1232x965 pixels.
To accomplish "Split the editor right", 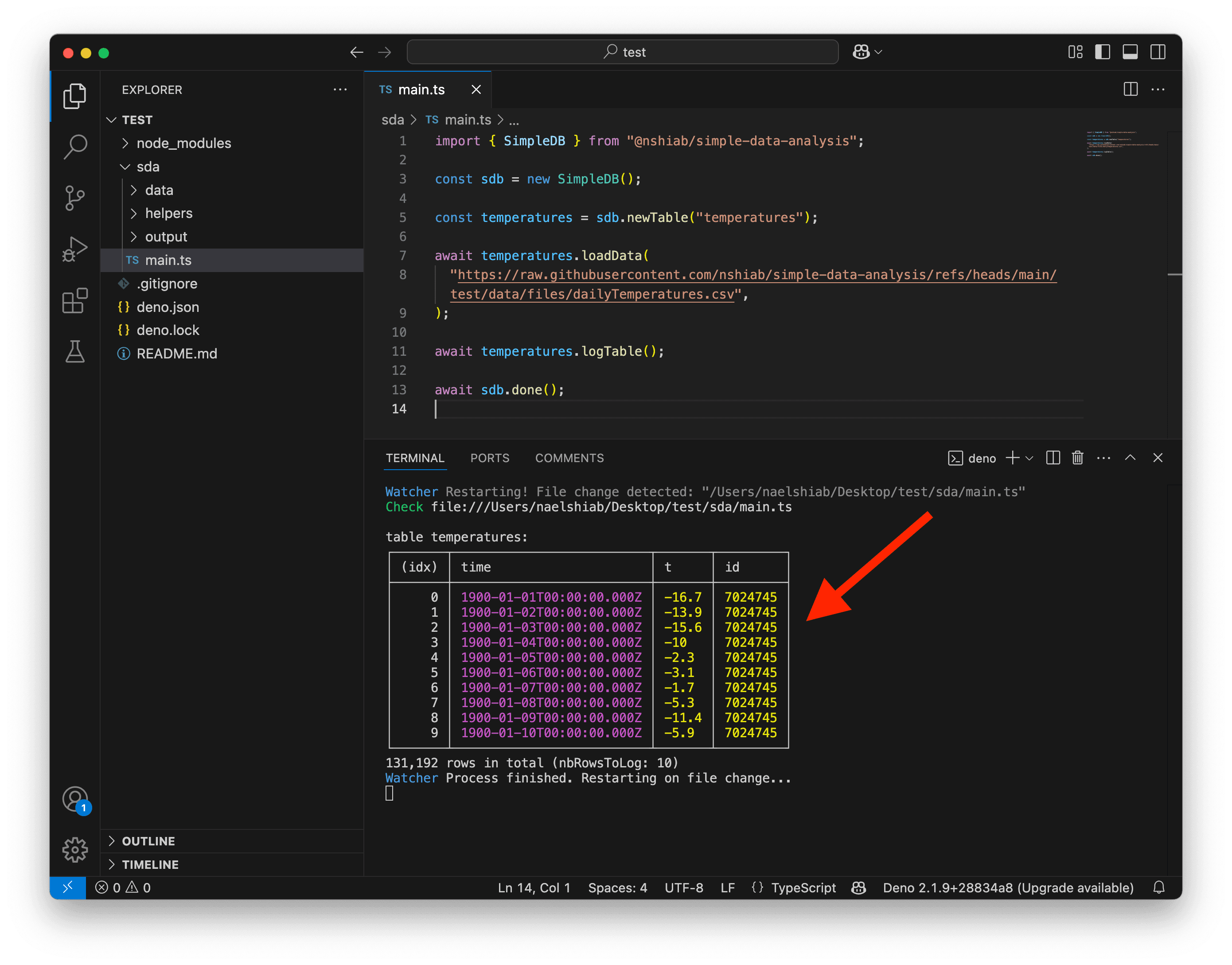I will click(1130, 89).
